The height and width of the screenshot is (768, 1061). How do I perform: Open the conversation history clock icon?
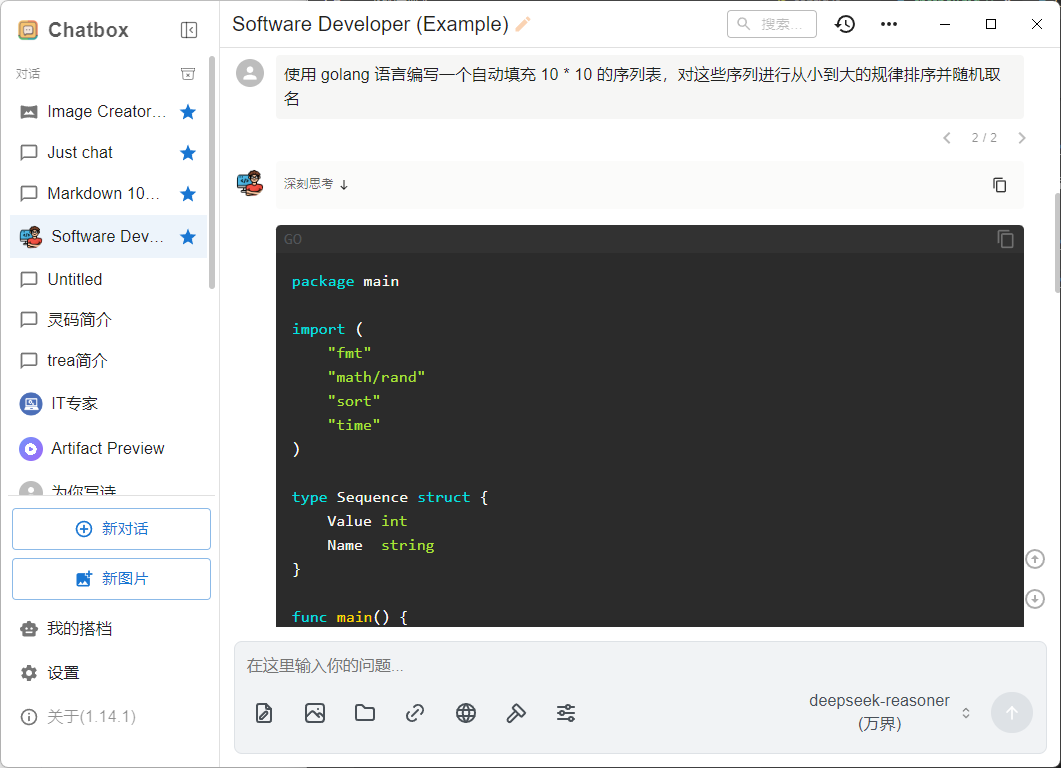(x=845, y=24)
